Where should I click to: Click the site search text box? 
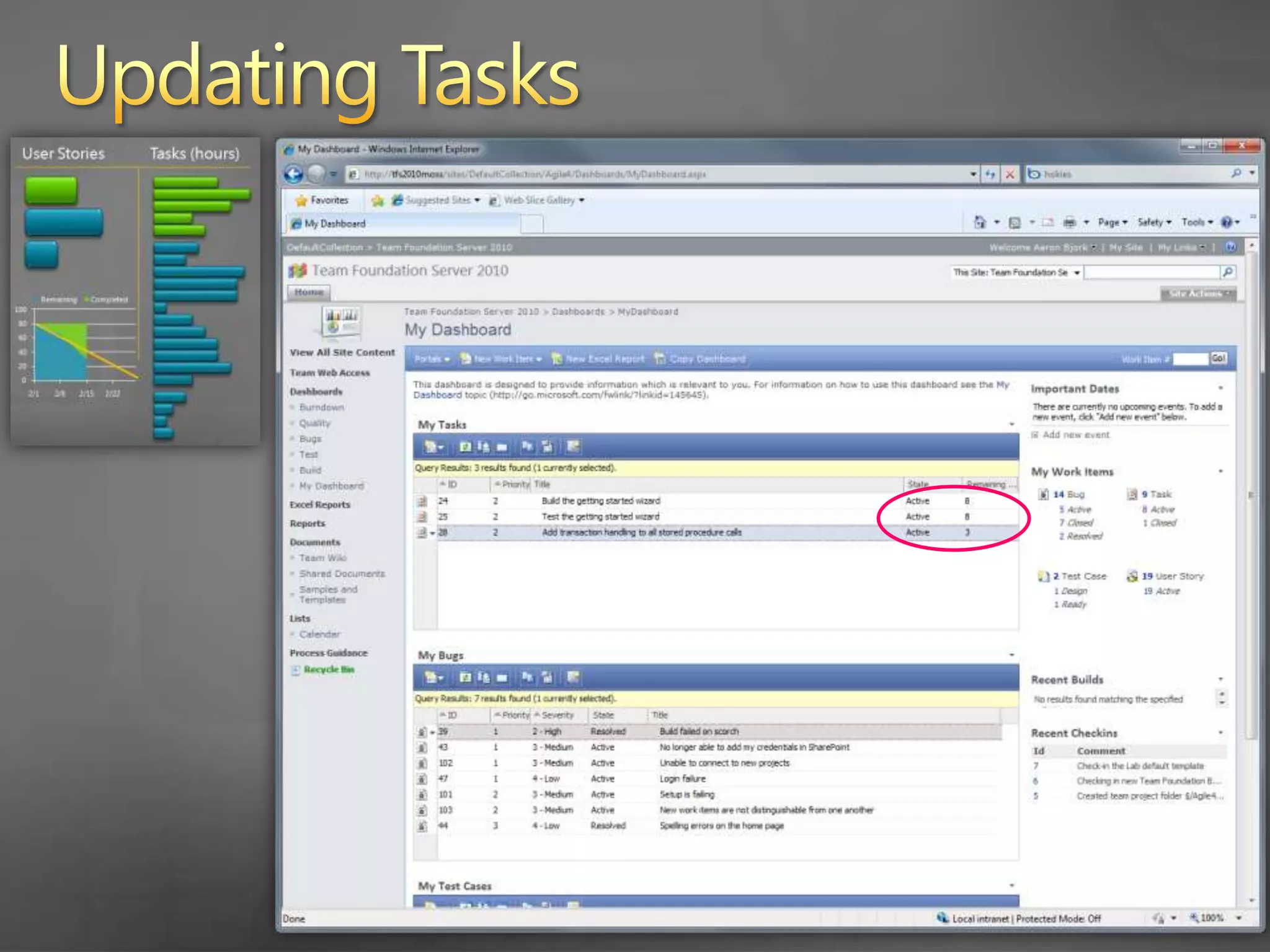pos(1152,272)
